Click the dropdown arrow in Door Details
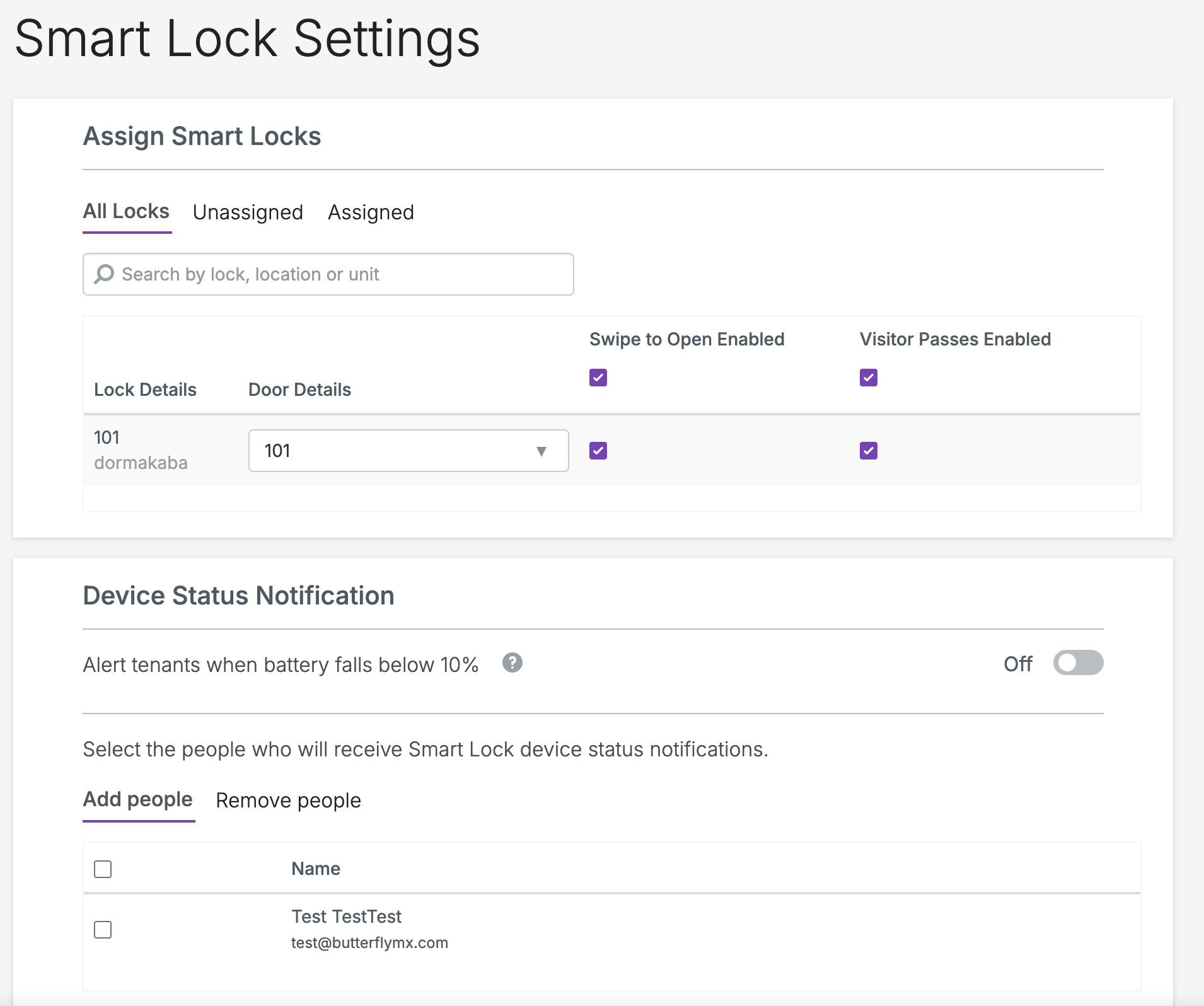This screenshot has height=1006, width=1204. pos(541,451)
